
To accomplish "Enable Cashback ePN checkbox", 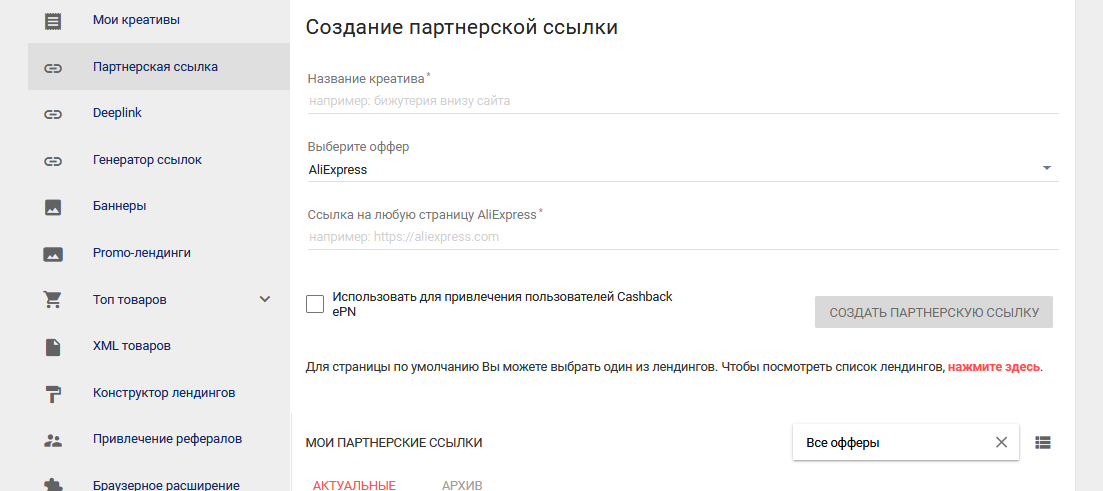I will (315, 304).
